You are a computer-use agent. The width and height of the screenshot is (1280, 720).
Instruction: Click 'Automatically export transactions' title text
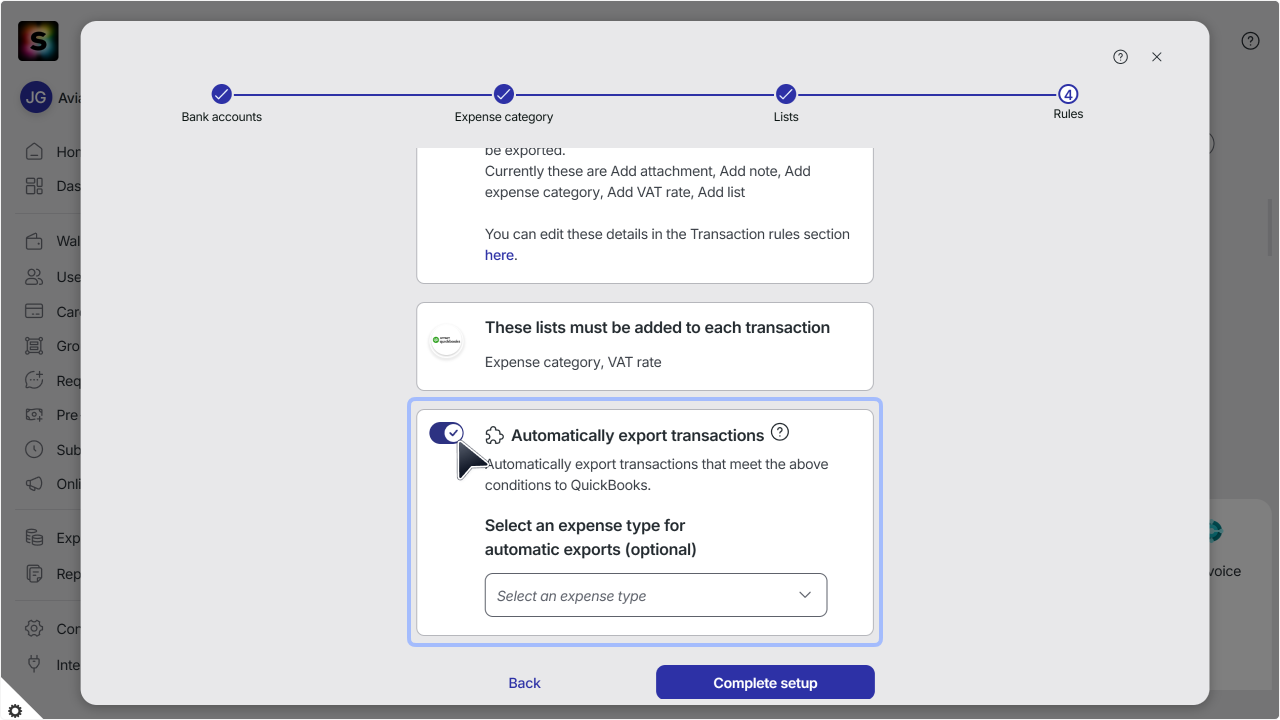(637, 435)
